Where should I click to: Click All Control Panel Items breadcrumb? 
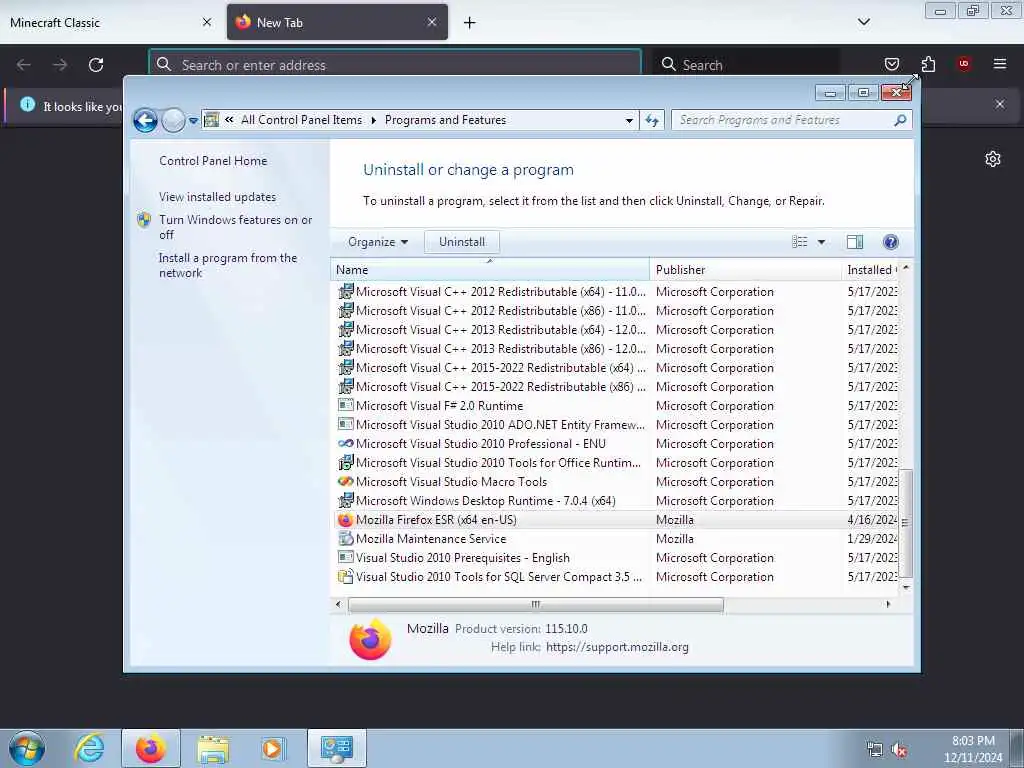point(301,120)
